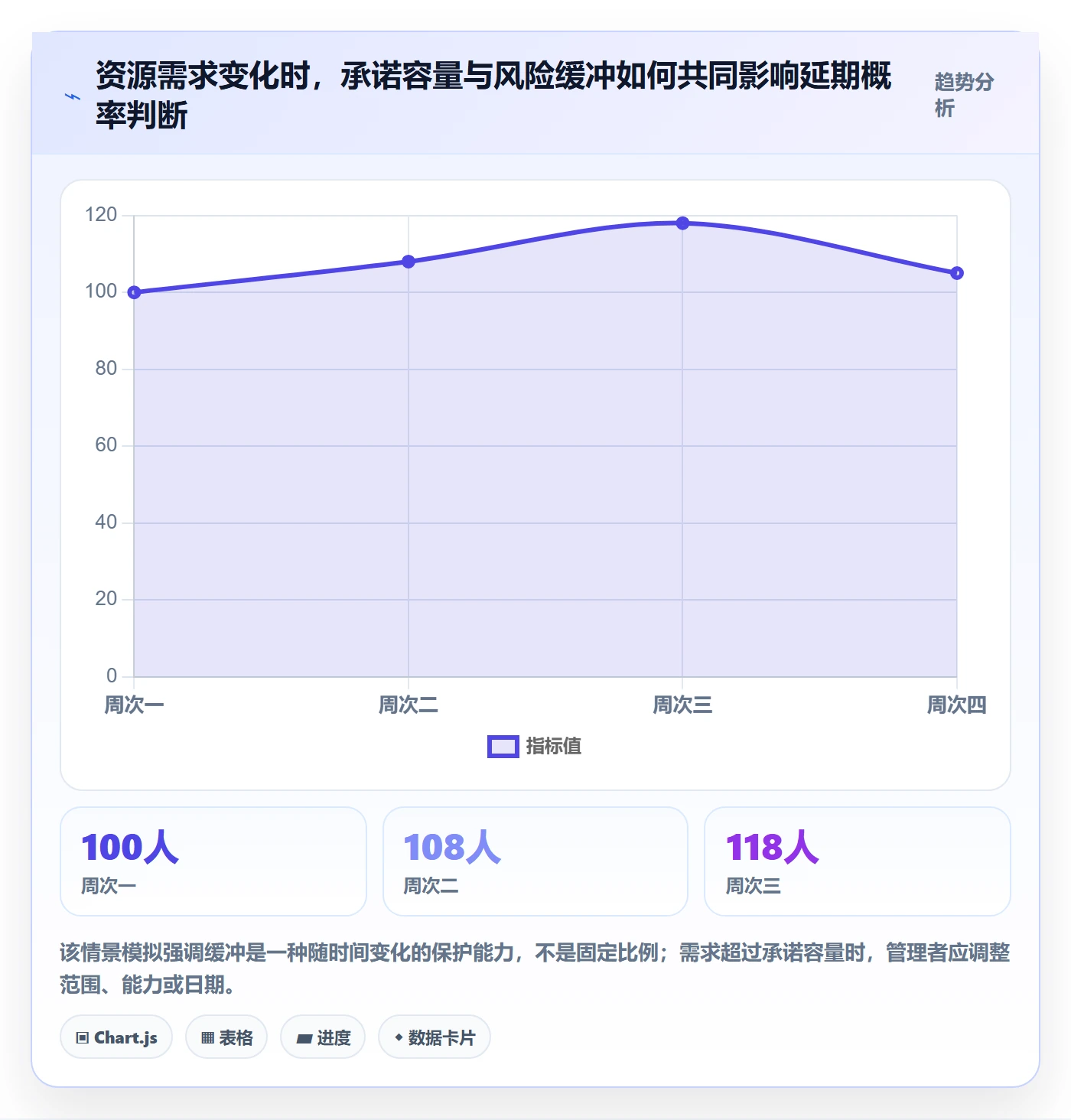Viewport: 1071px width, 1120px height.
Task: Click the 进度 tag chip
Action: pyautogui.click(x=323, y=1037)
